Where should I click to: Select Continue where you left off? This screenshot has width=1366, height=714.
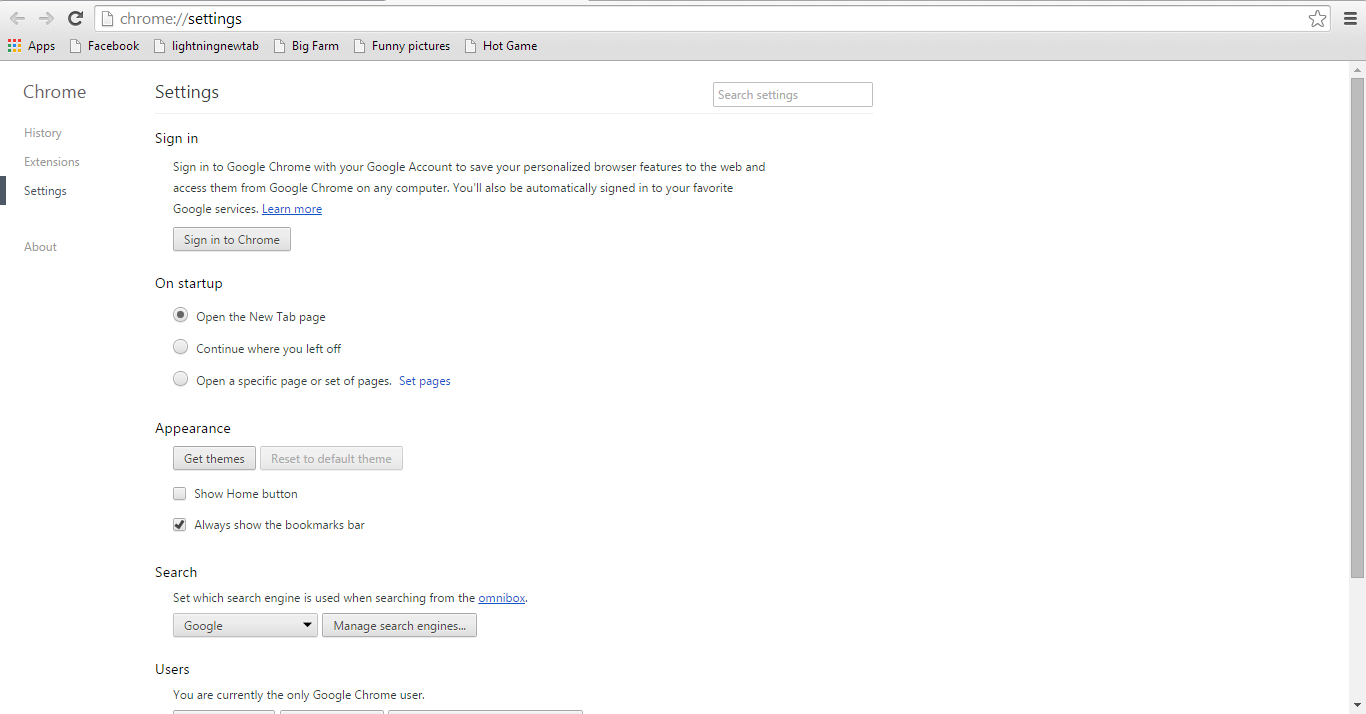[180, 347]
